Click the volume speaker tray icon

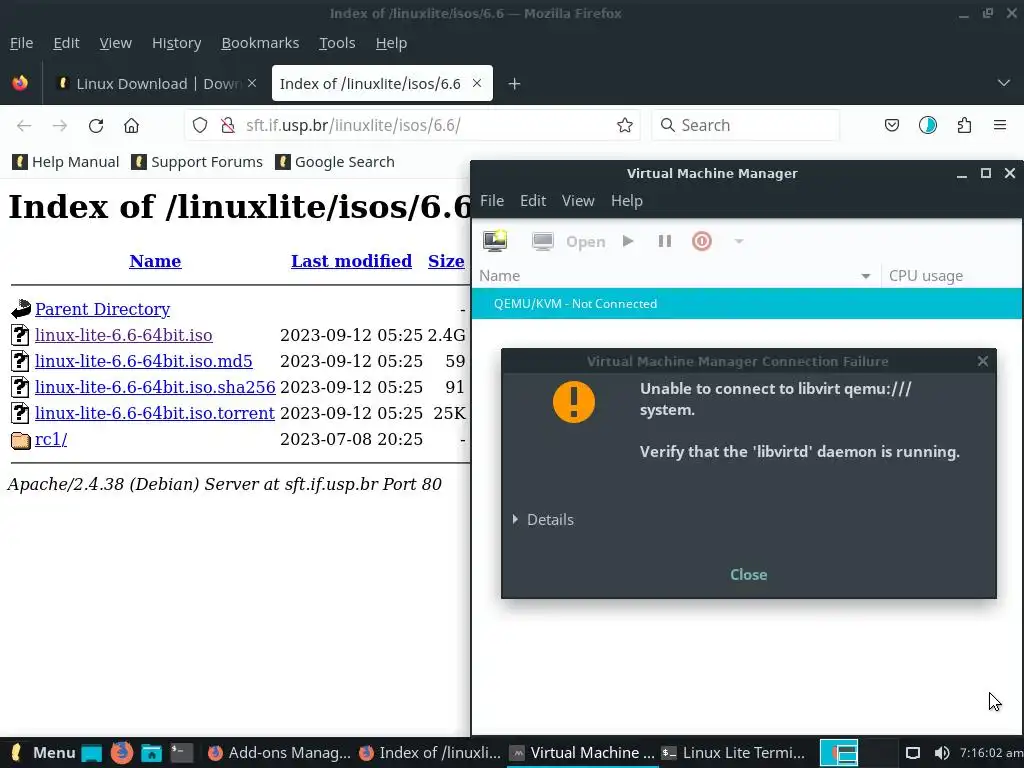941,753
